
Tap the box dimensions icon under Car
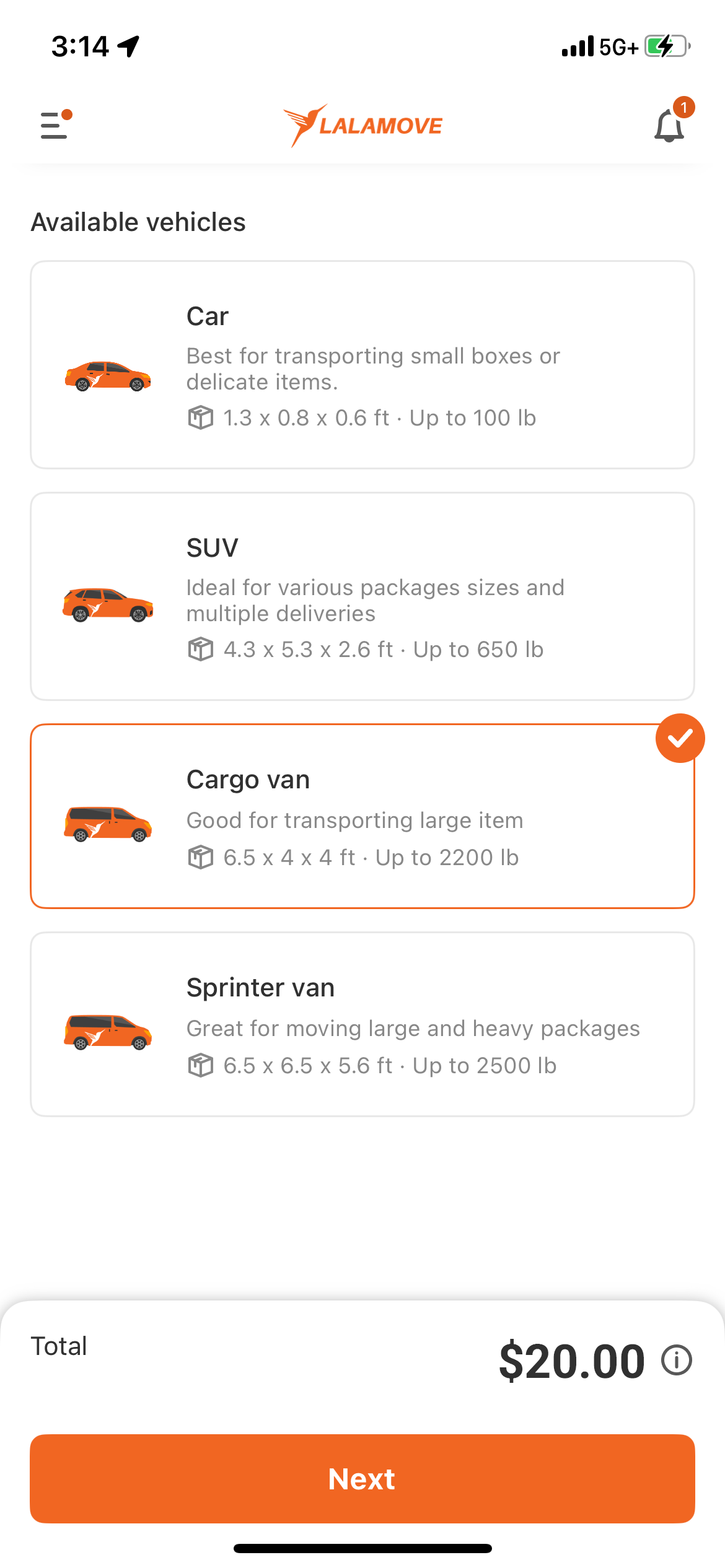pyautogui.click(x=200, y=418)
